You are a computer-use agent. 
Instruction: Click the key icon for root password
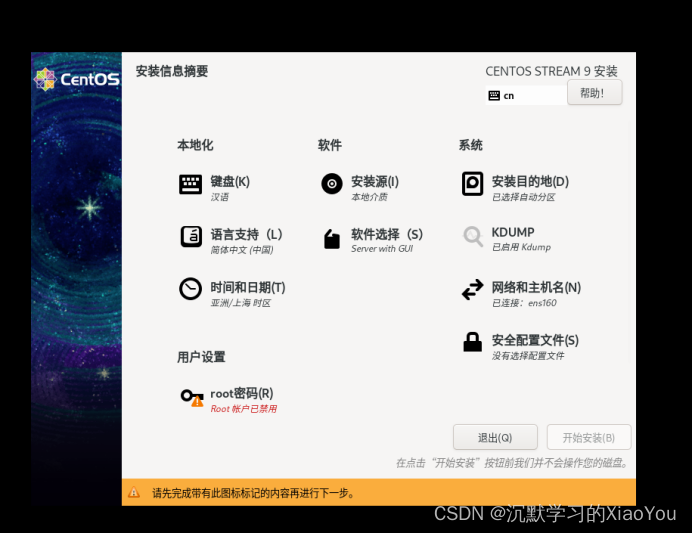pos(192,397)
